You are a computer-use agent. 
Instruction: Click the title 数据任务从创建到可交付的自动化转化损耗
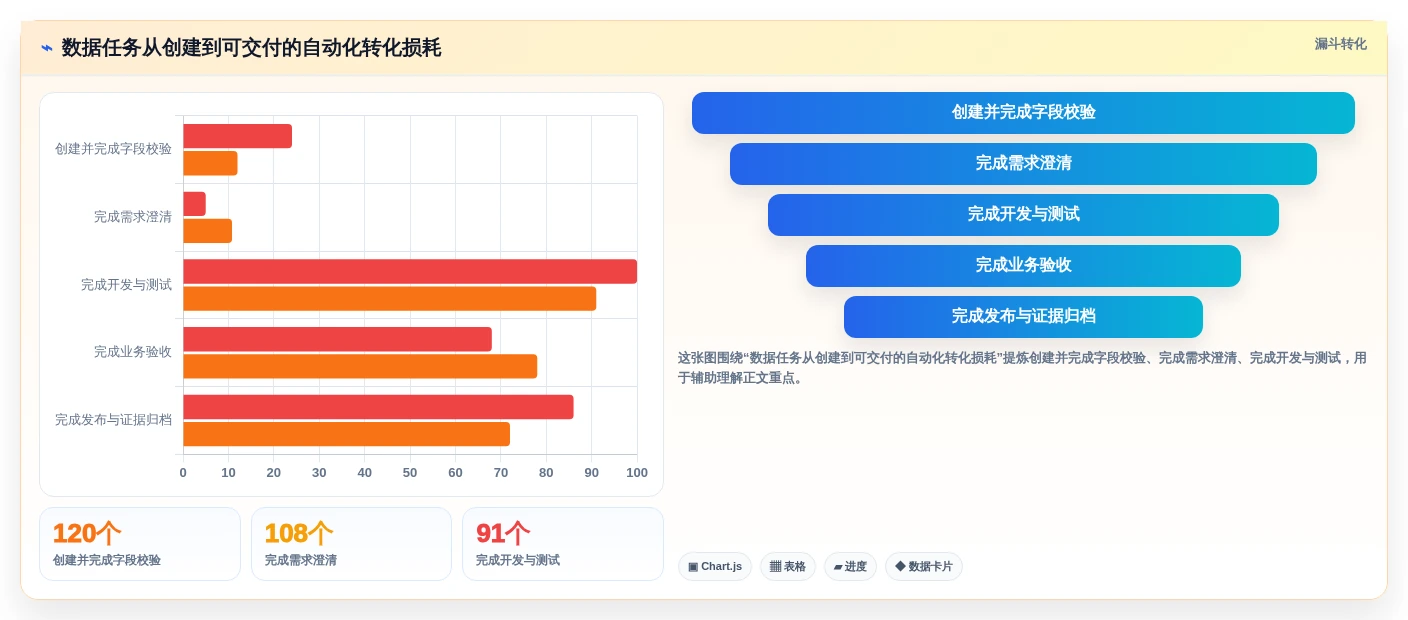[251, 48]
